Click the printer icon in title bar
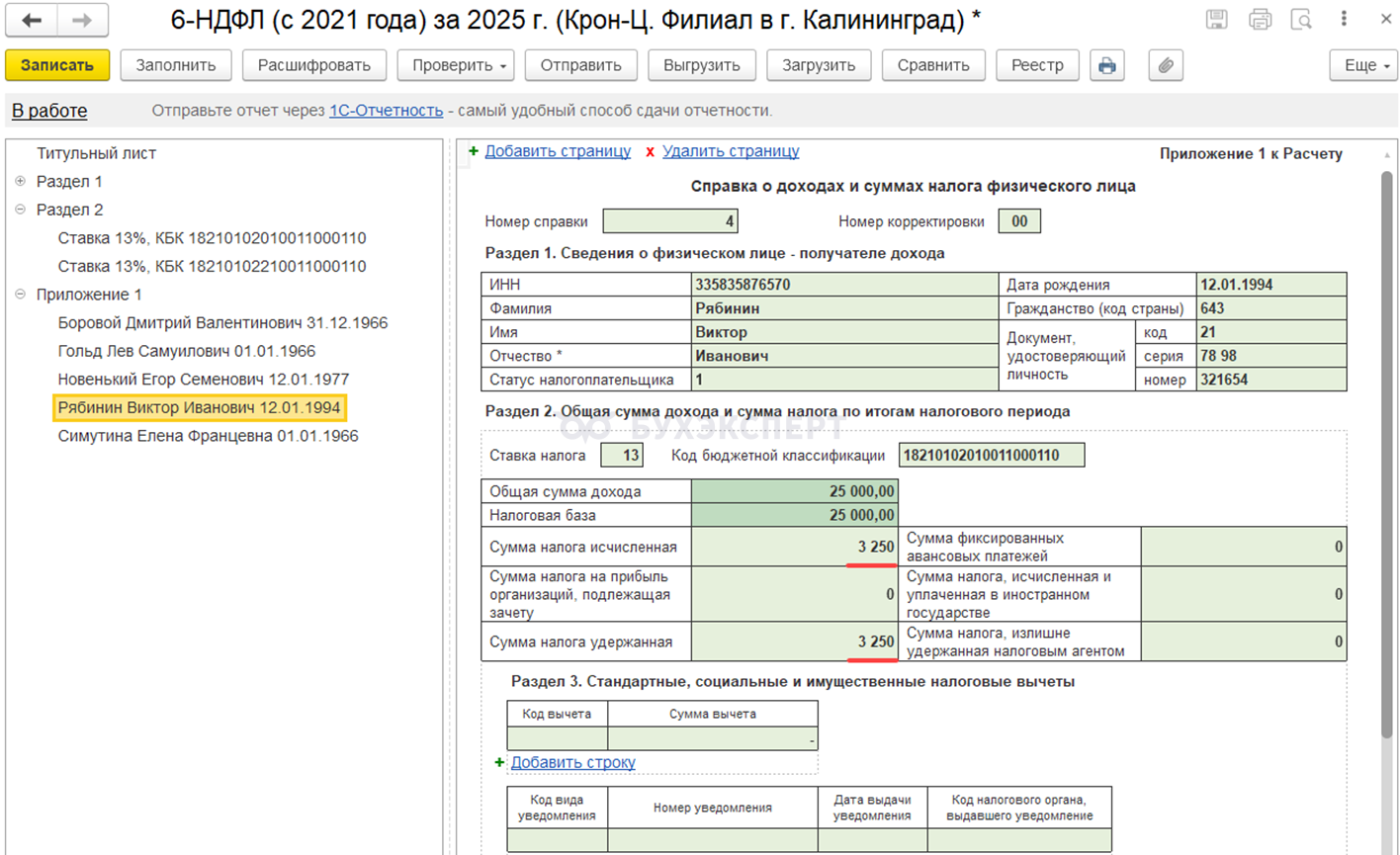Screen dimensions: 1400x855 tap(1260, 20)
